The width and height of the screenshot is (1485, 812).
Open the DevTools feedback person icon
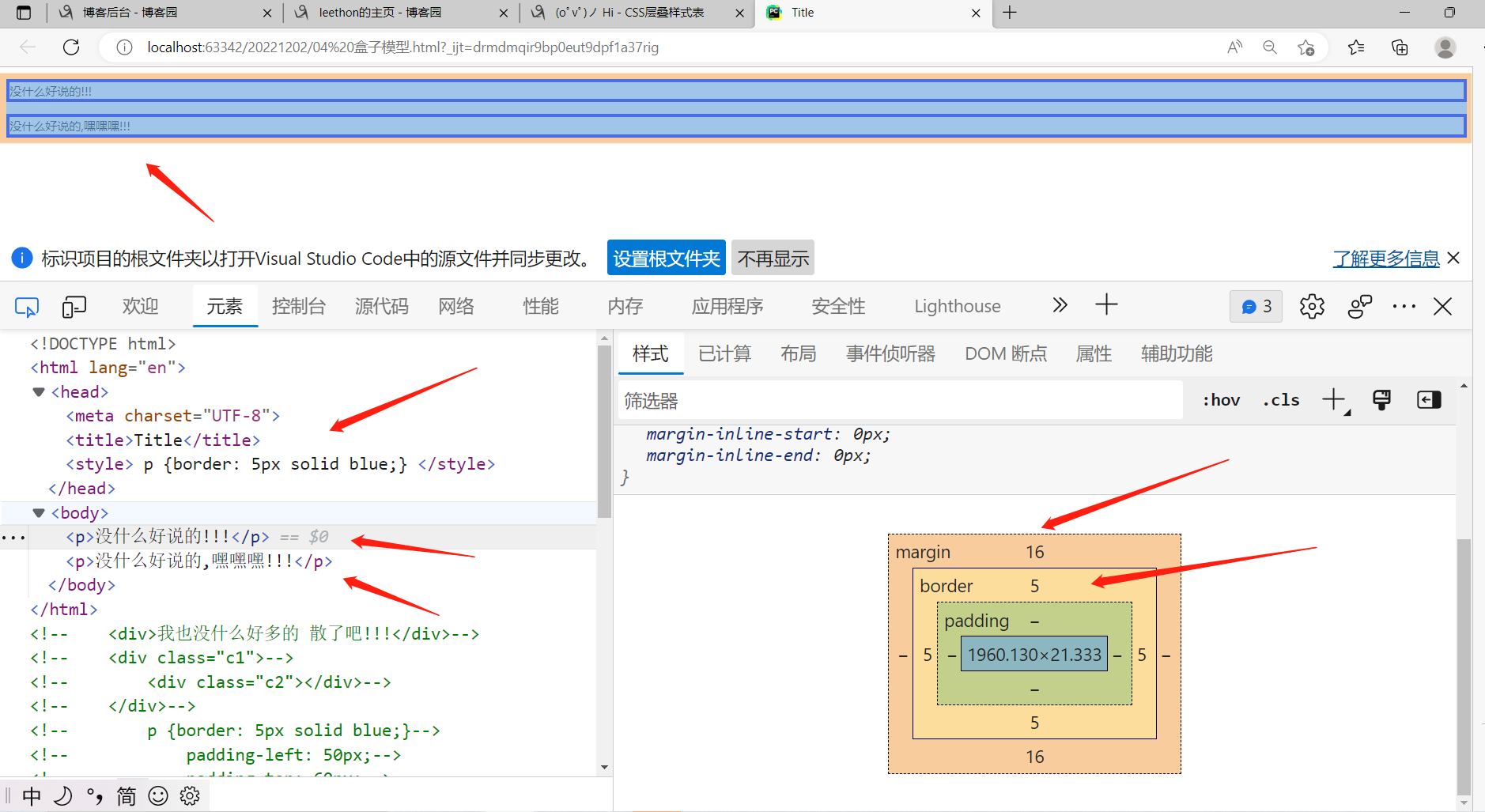(1360, 306)
